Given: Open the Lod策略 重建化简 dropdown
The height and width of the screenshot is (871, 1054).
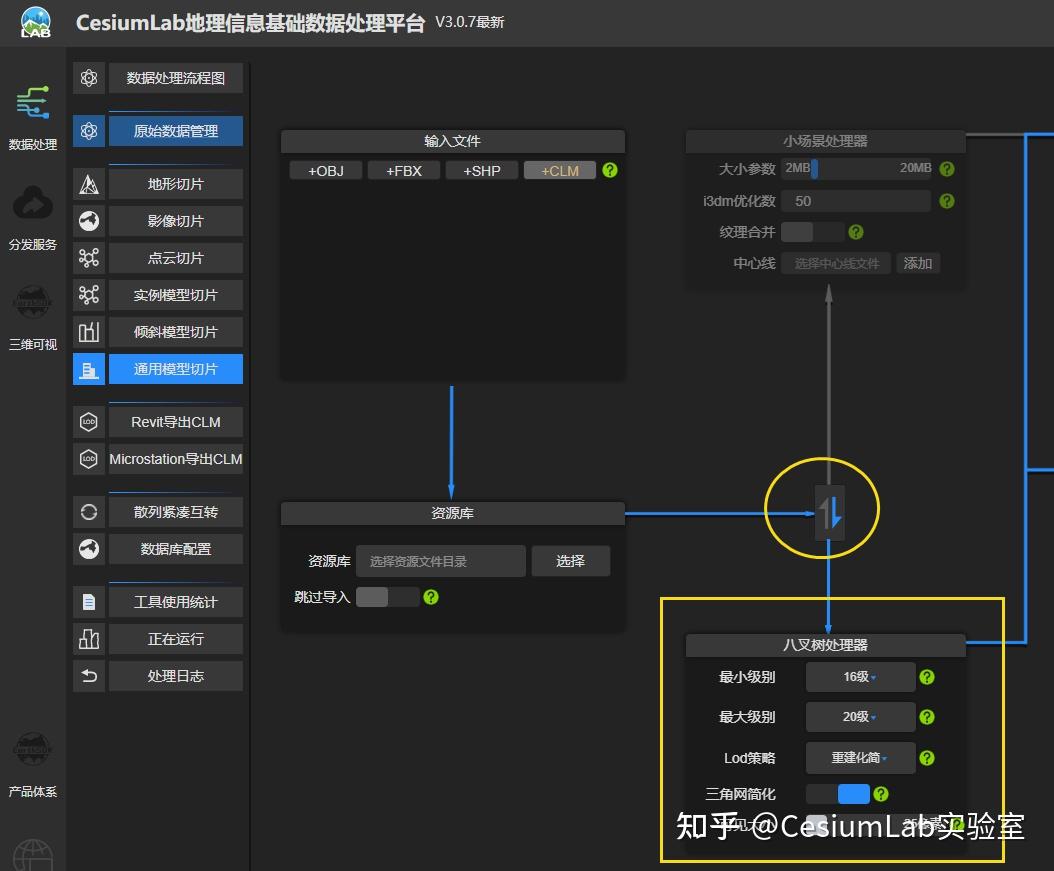Looking at the screenshot, I should pyautogui.click(x=859, y=757).
